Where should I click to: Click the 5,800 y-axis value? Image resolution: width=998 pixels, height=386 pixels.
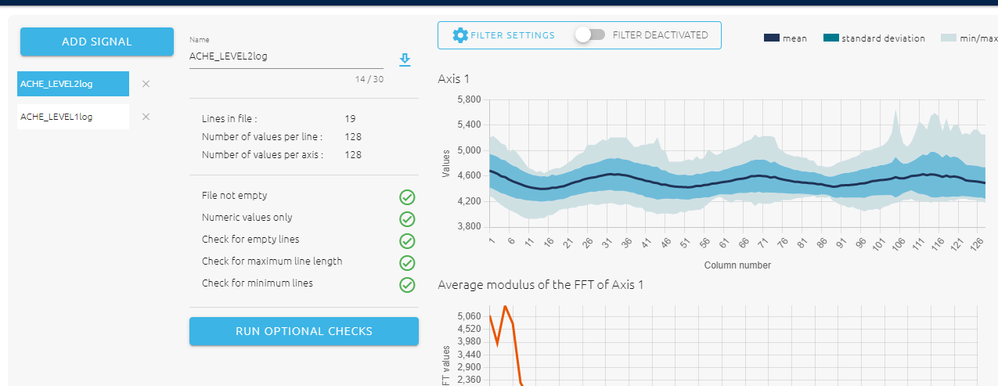click(469, 99)
